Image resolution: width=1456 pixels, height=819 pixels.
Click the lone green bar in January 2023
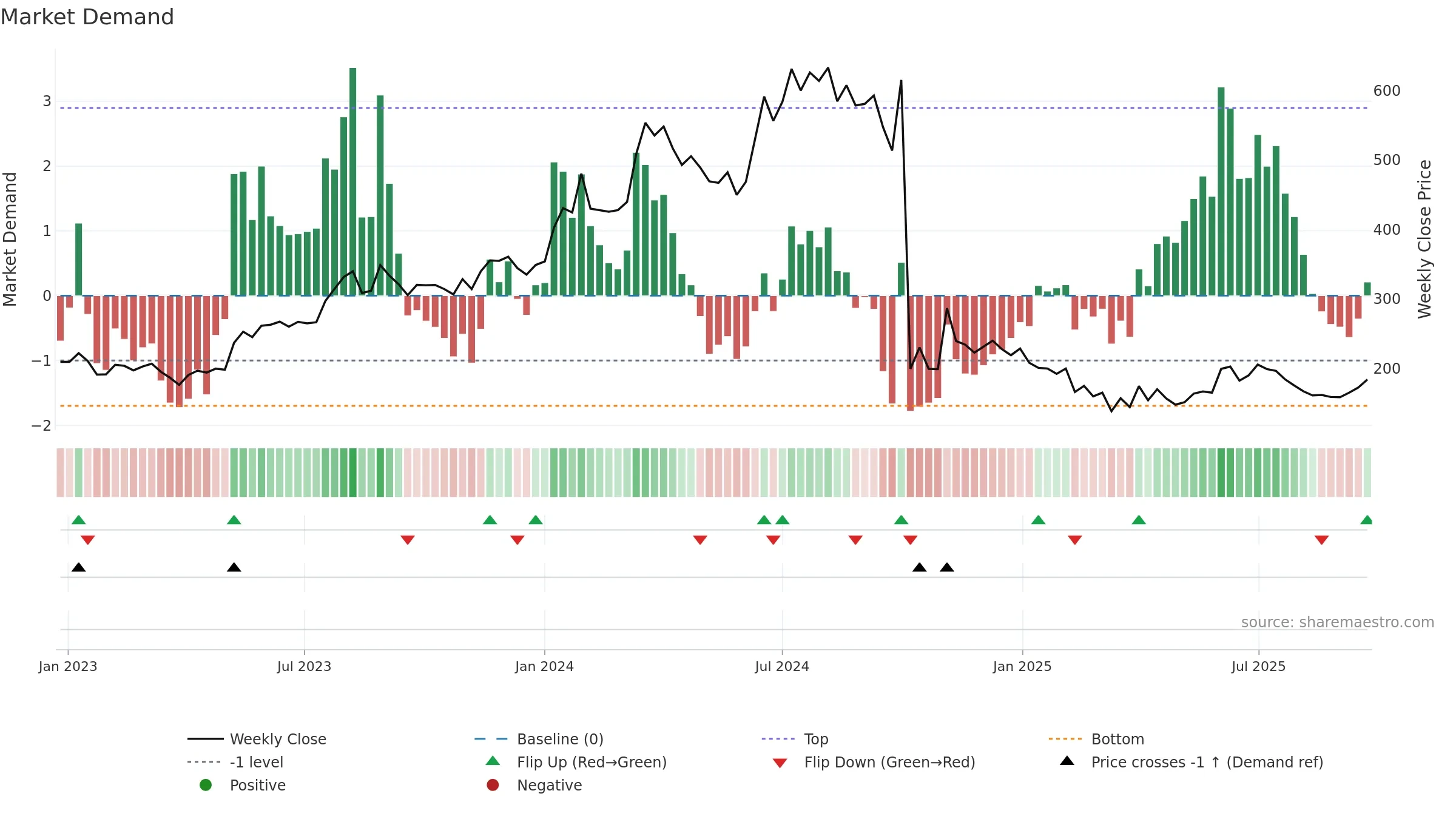(x=79, y=260)
